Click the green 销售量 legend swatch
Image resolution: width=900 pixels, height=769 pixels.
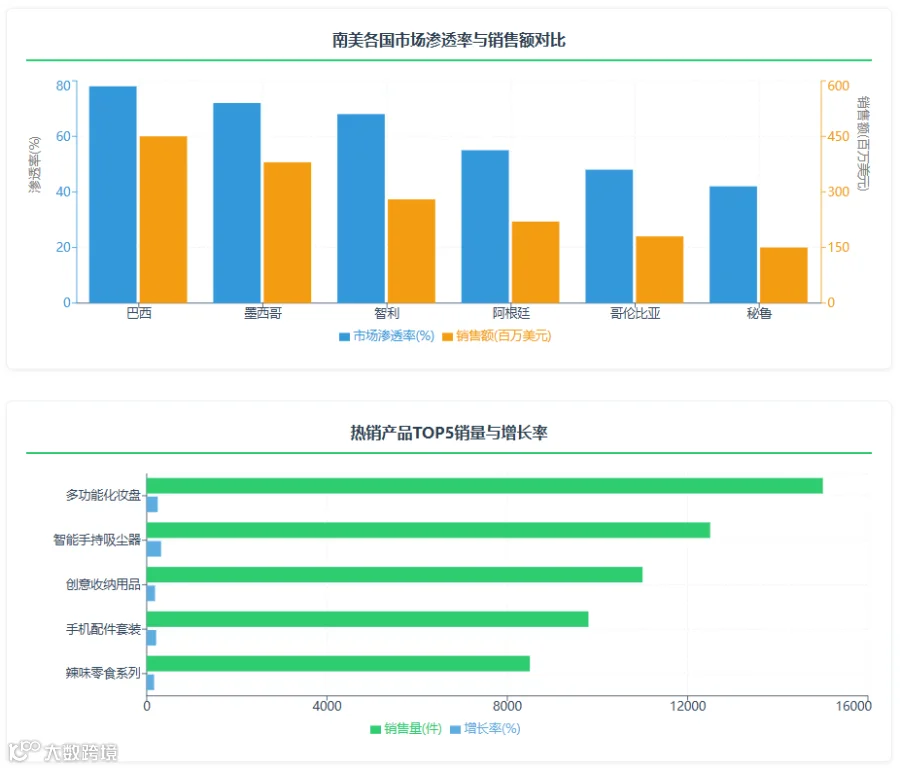tap(375, 730)
